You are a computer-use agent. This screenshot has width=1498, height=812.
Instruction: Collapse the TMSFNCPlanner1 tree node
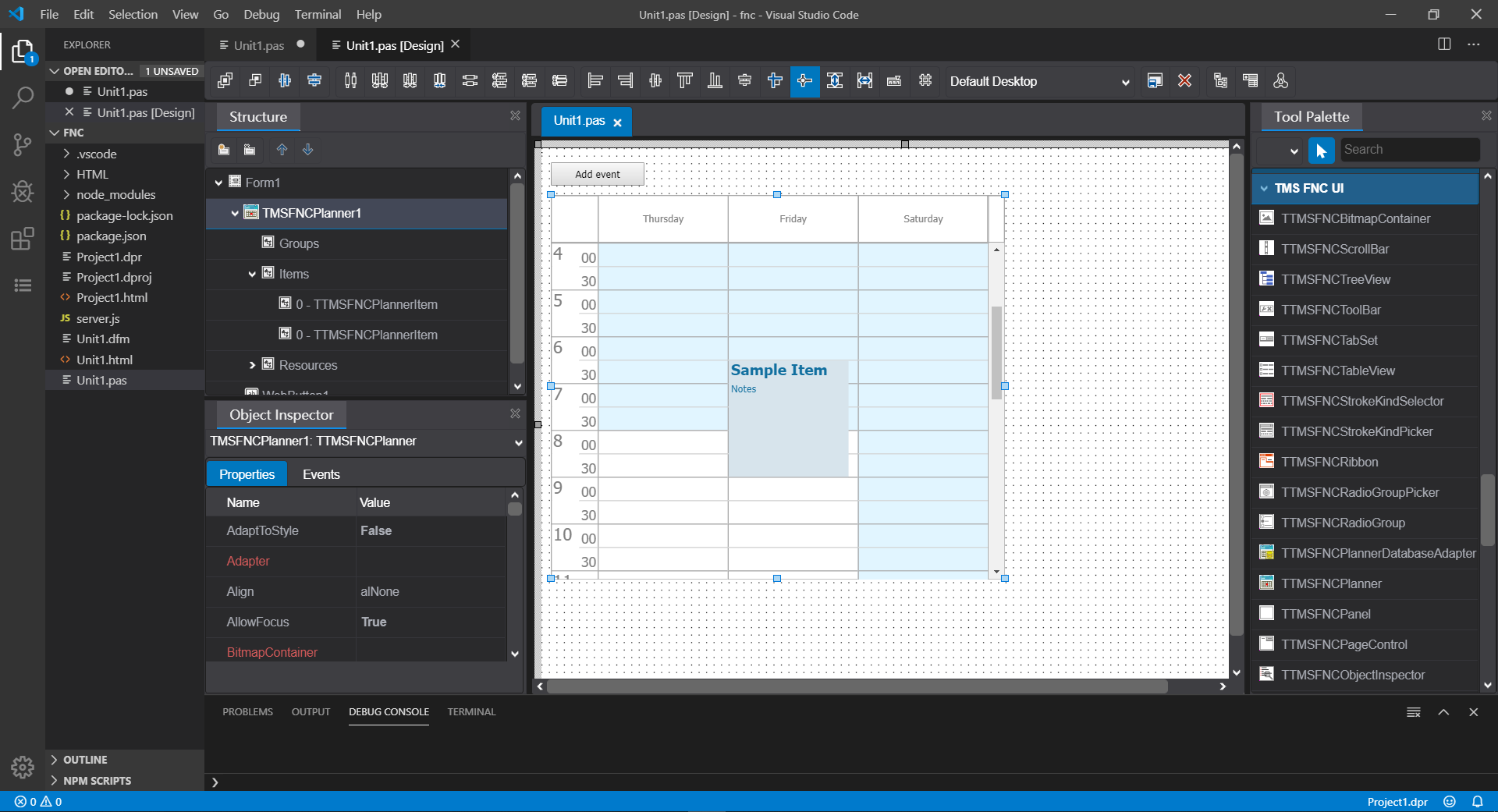point(235,213)
